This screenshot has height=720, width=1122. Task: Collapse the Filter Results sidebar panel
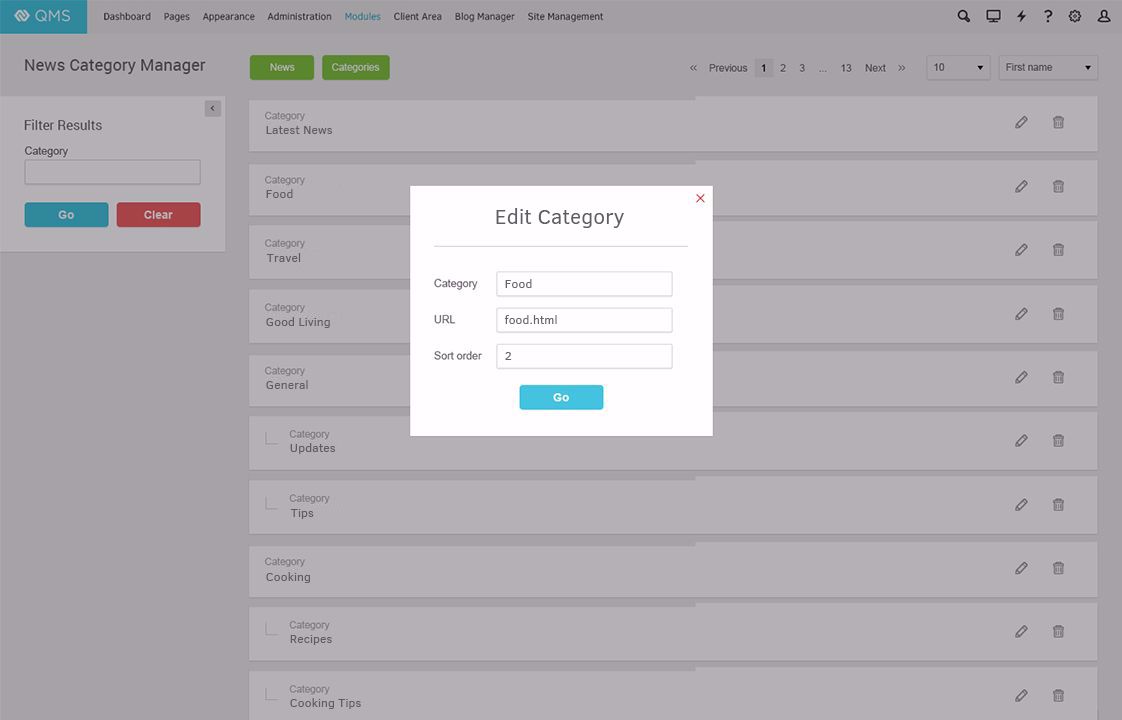click(212, 108)
